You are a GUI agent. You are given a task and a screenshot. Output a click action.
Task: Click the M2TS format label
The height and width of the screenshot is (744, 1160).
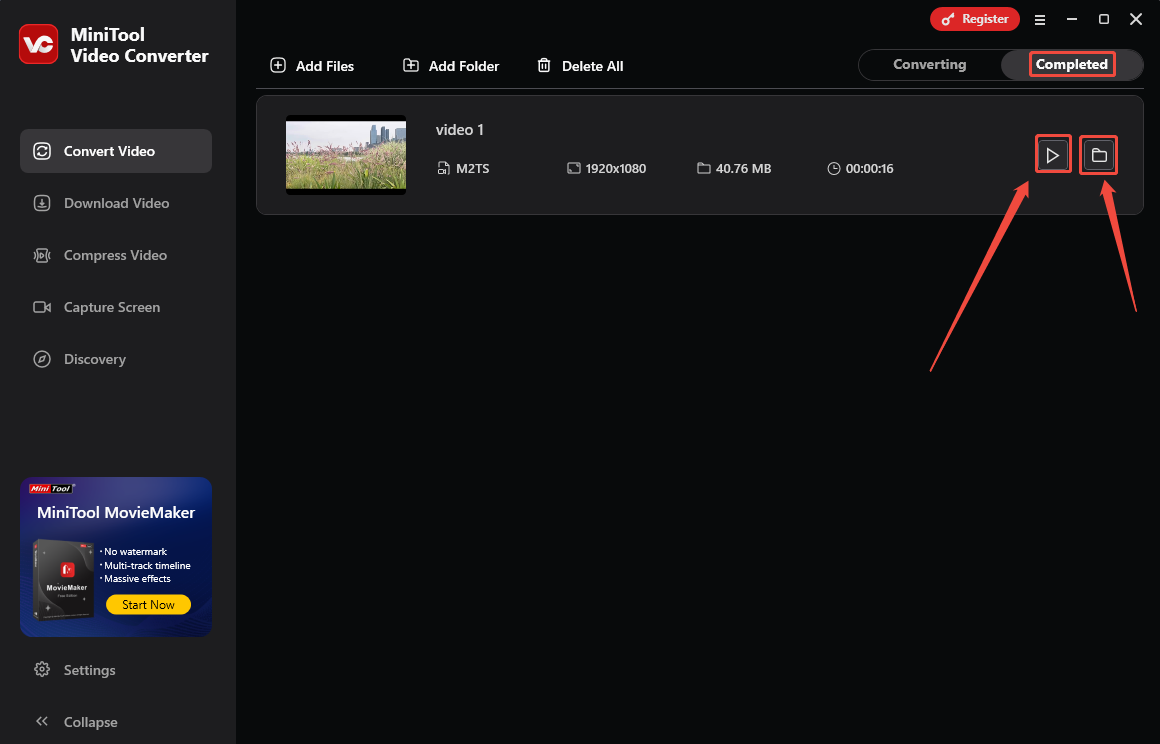click(472, 169)
